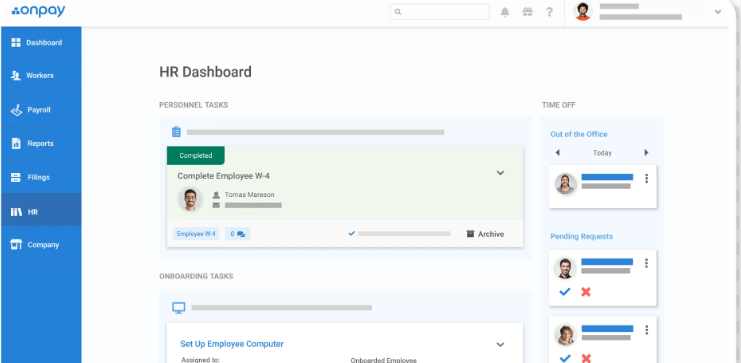Image resolution: width=741 pixels, height=363 pixels.
Task: Open help question mark
Action: coord(549,12)
